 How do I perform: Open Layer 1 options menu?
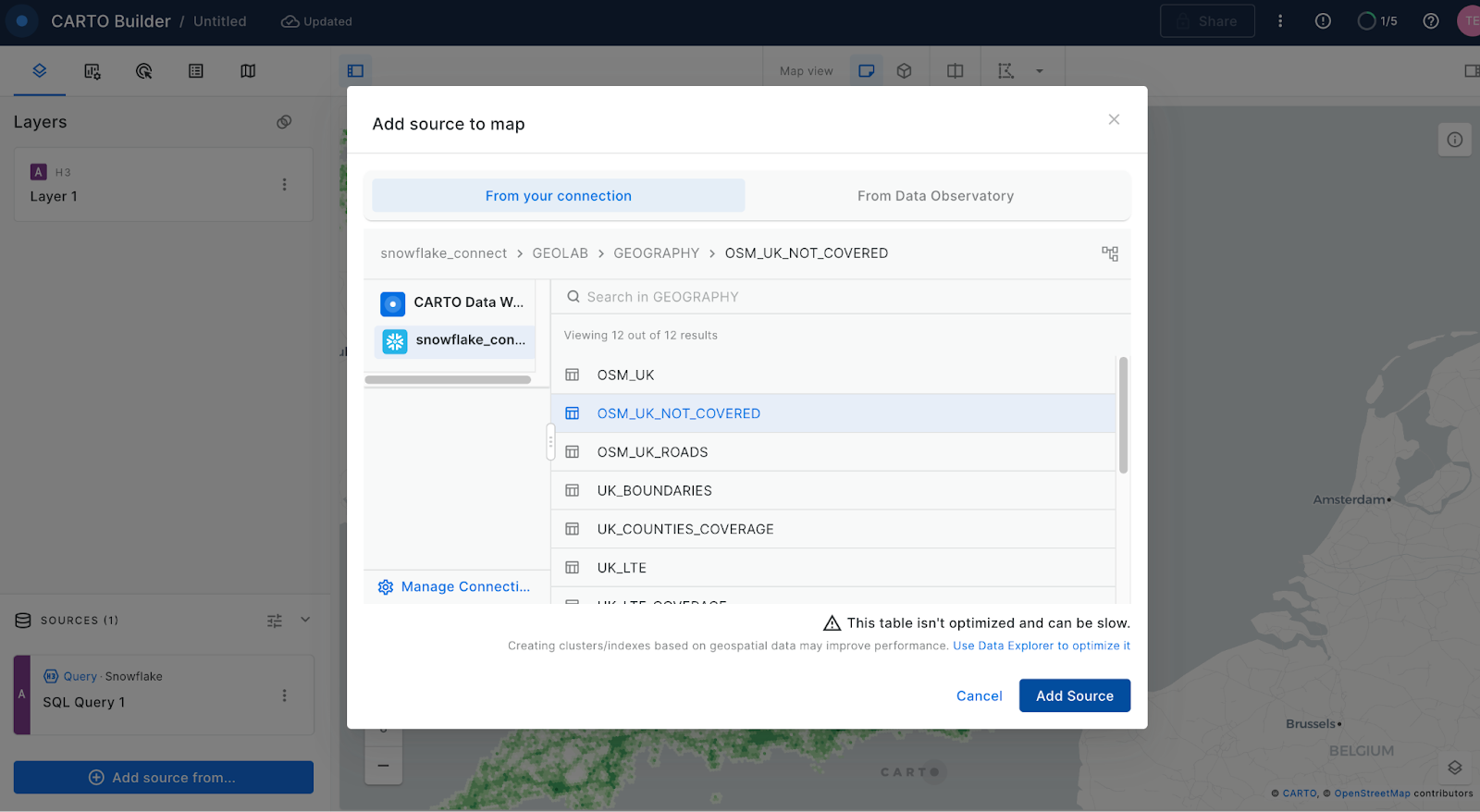click(284, 185)
